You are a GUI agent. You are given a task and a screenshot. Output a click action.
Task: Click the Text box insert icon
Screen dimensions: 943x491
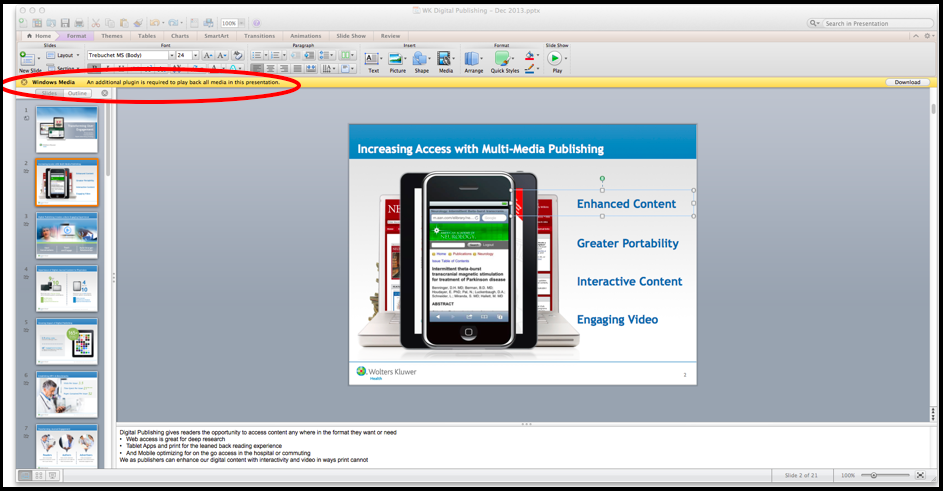click(373, 59)
